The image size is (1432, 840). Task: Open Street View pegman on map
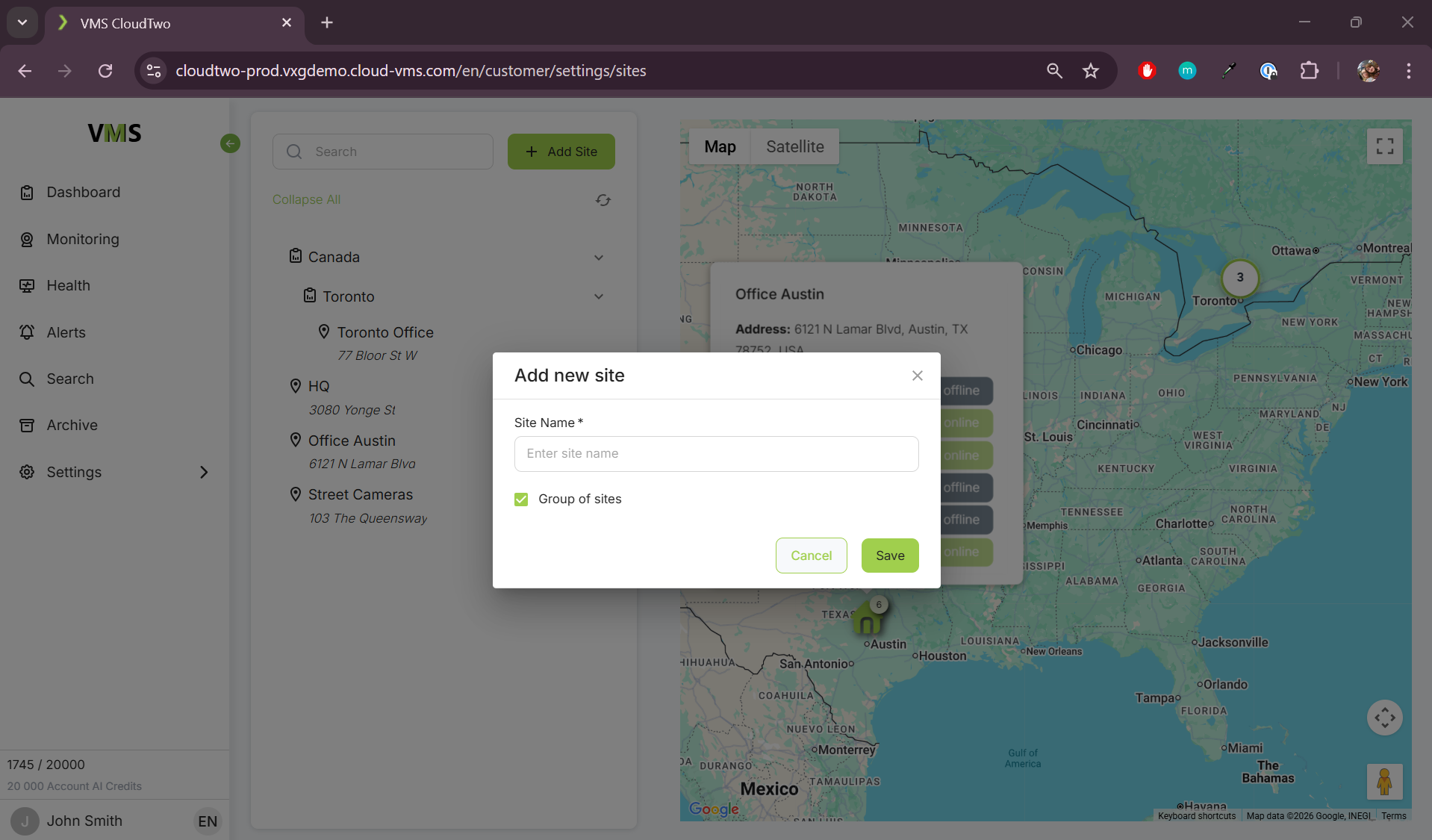tap(1383, 781)
